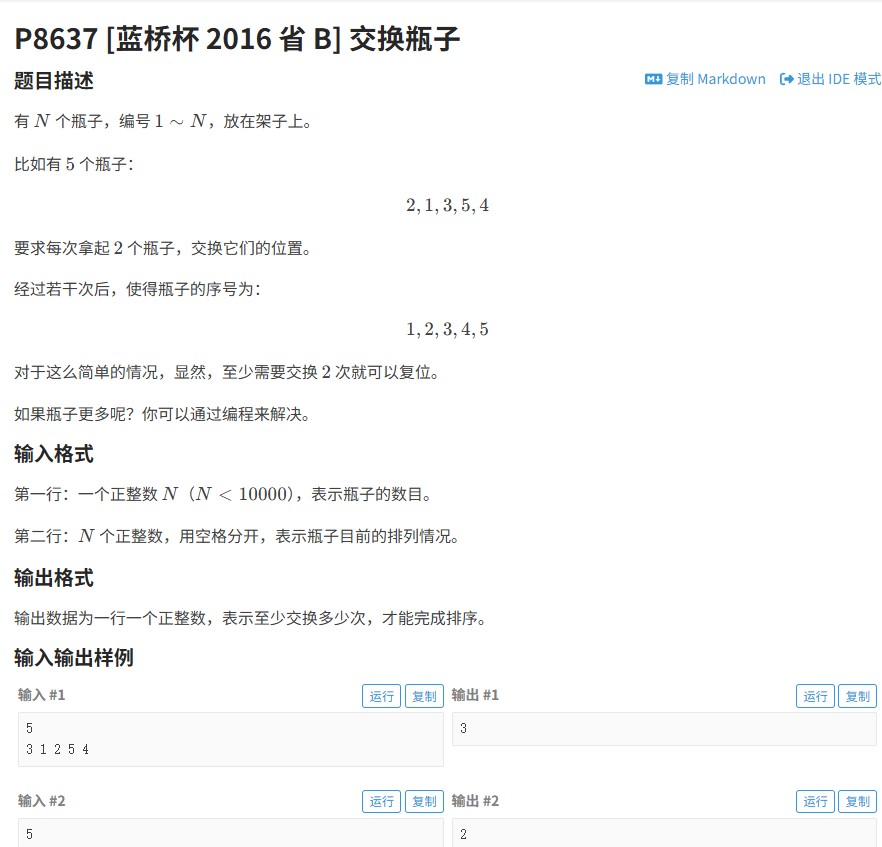Copy the problem as Markdown text link
Screen dimensions: 882x847
715,79
